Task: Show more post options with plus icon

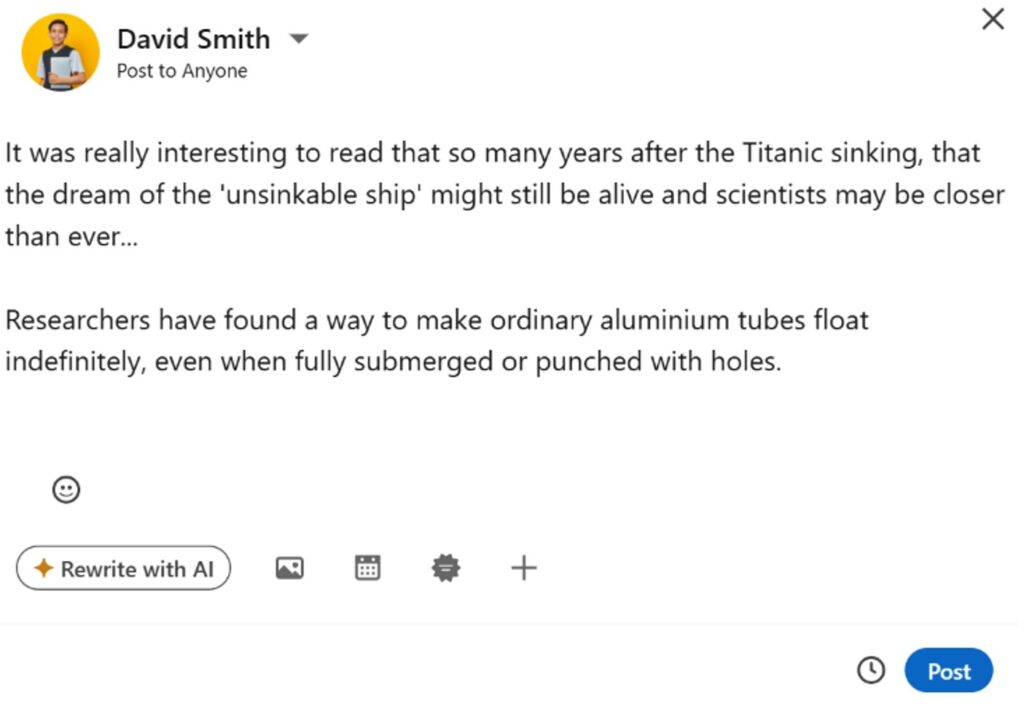Action: coord(523,568)
